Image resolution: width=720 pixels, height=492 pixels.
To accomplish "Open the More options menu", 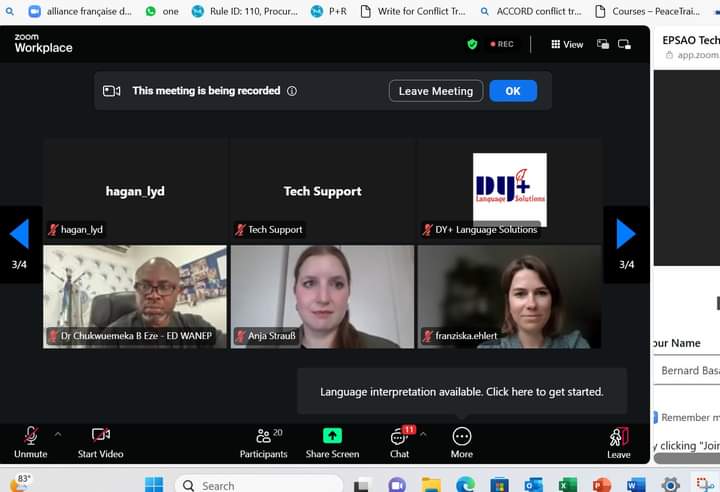I will (x=461, y=436).
